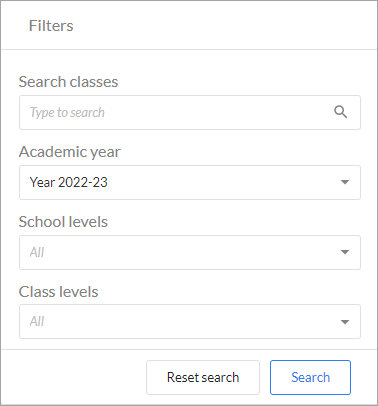Click the Reset search button
Screen dimensions: 378x406
click(x=203, y=377)
